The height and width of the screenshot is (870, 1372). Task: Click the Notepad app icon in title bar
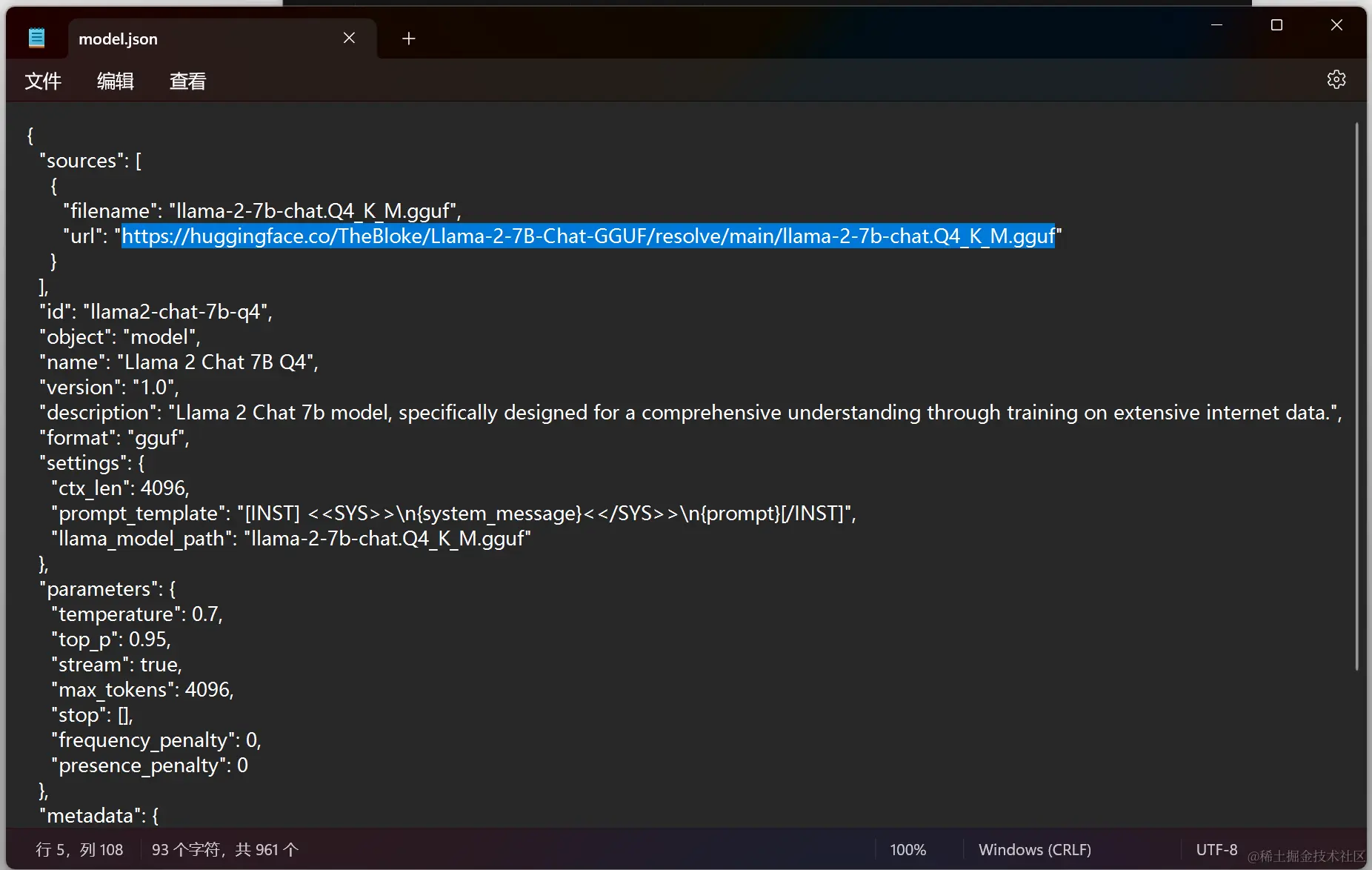pos(36,38)
